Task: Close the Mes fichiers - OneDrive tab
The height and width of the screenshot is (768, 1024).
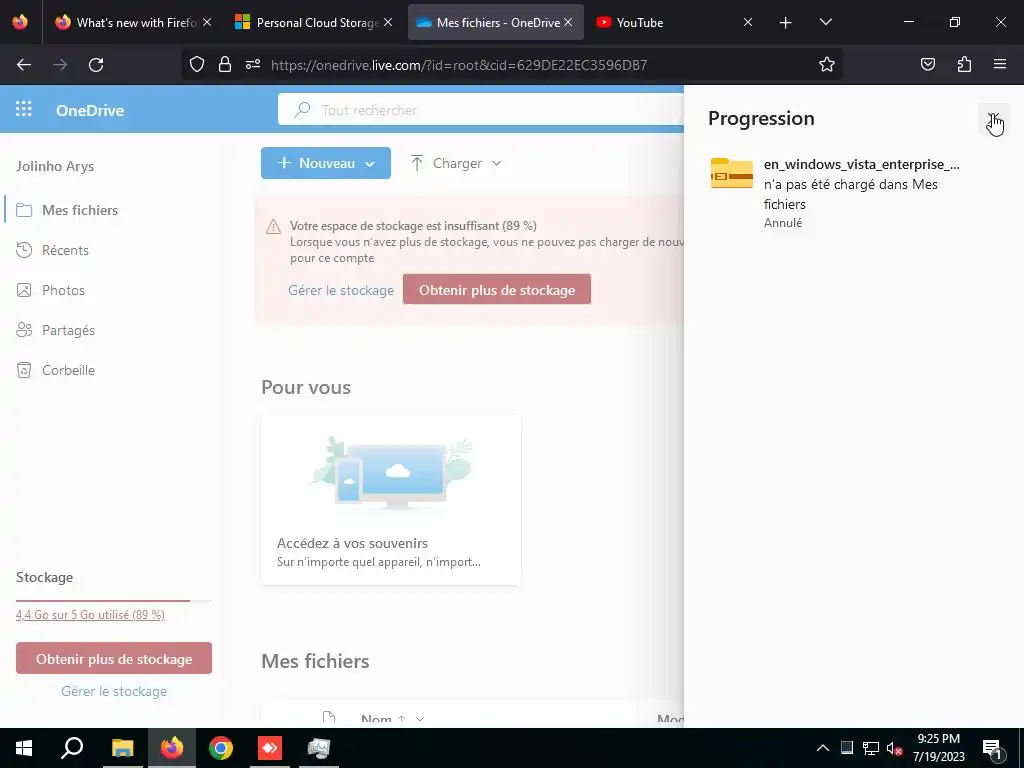Action: point(568,22)
